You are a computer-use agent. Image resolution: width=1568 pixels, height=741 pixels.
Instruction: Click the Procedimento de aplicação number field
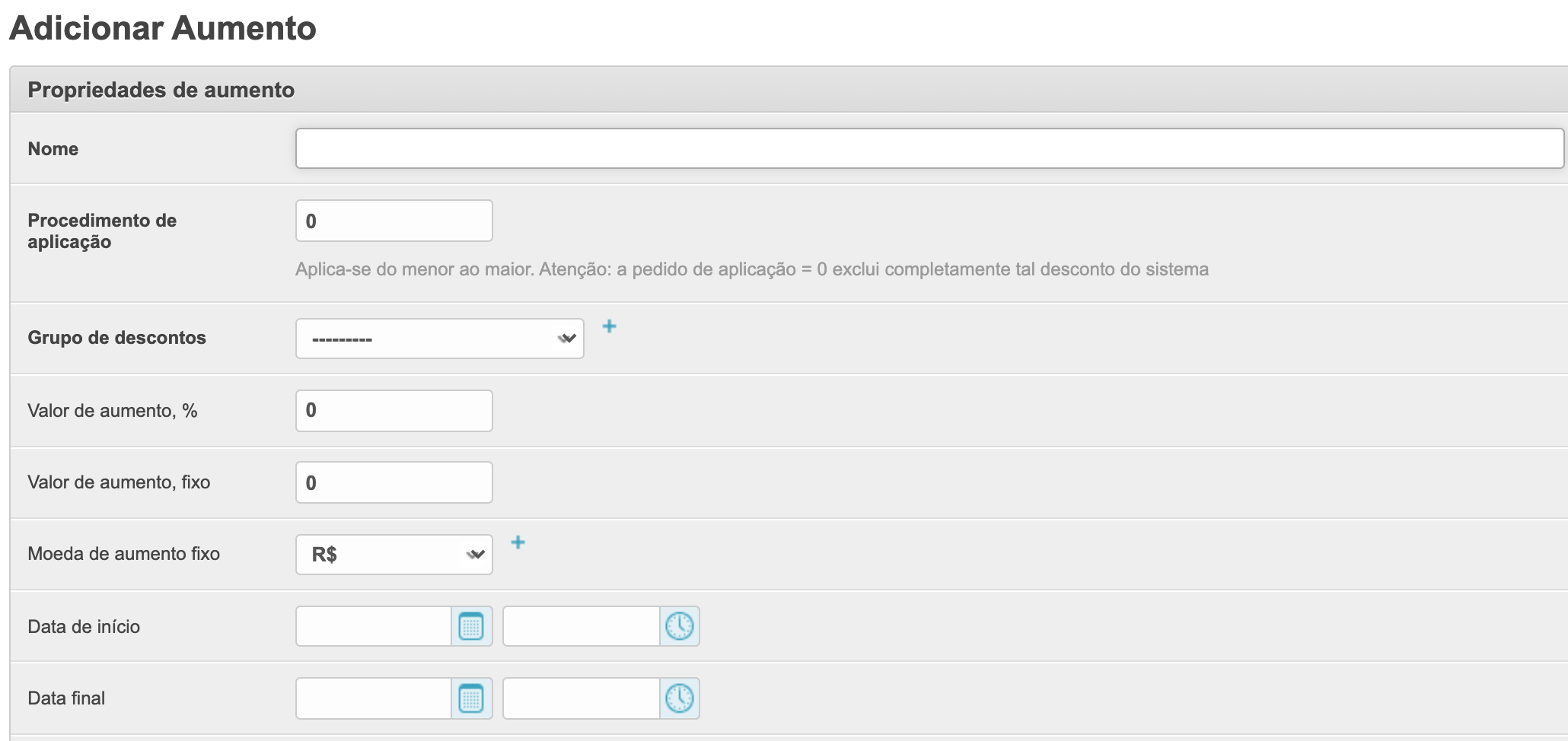pyautogui.click(x=394, y=221)
